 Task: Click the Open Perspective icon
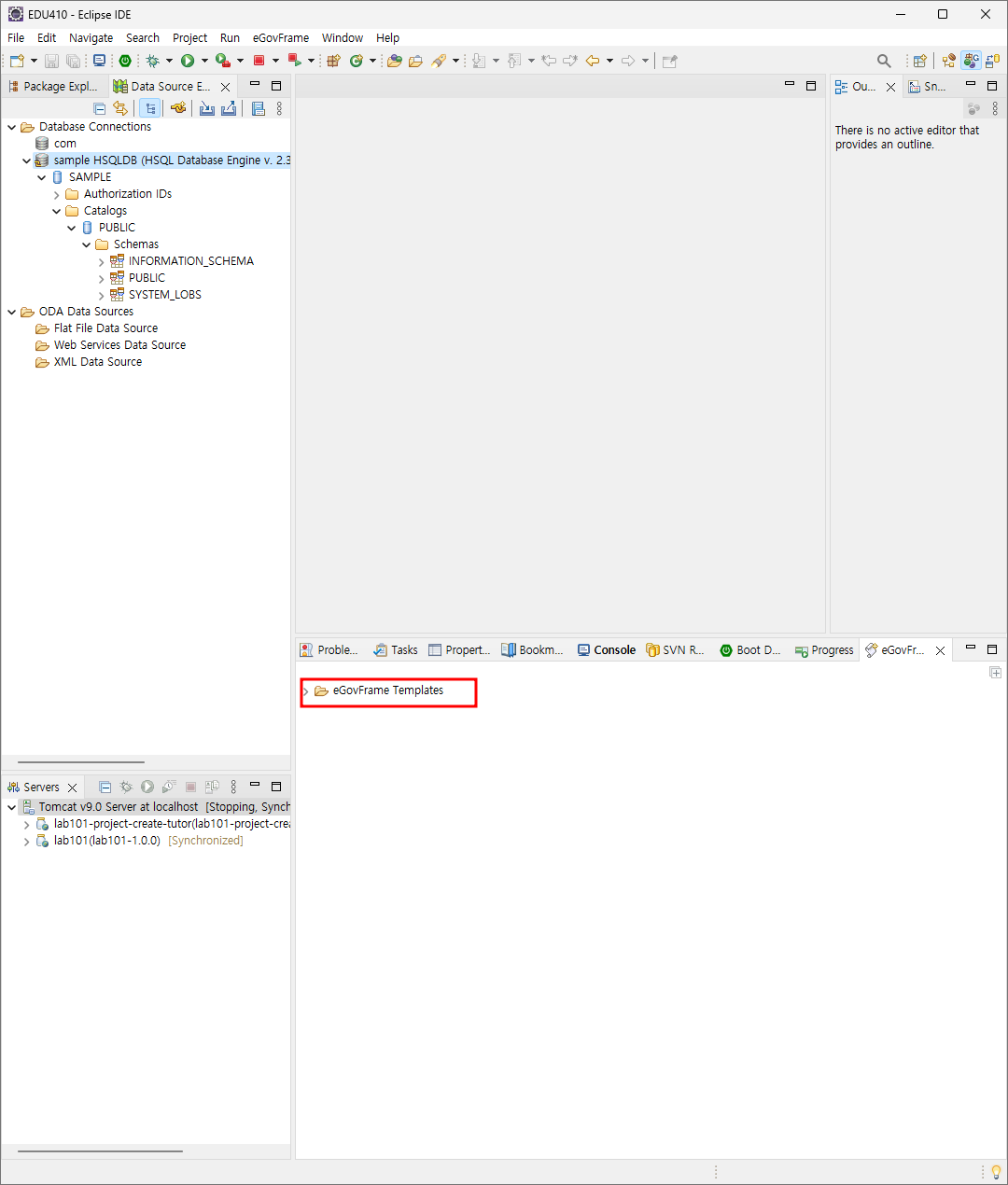(x=920, y=61)
